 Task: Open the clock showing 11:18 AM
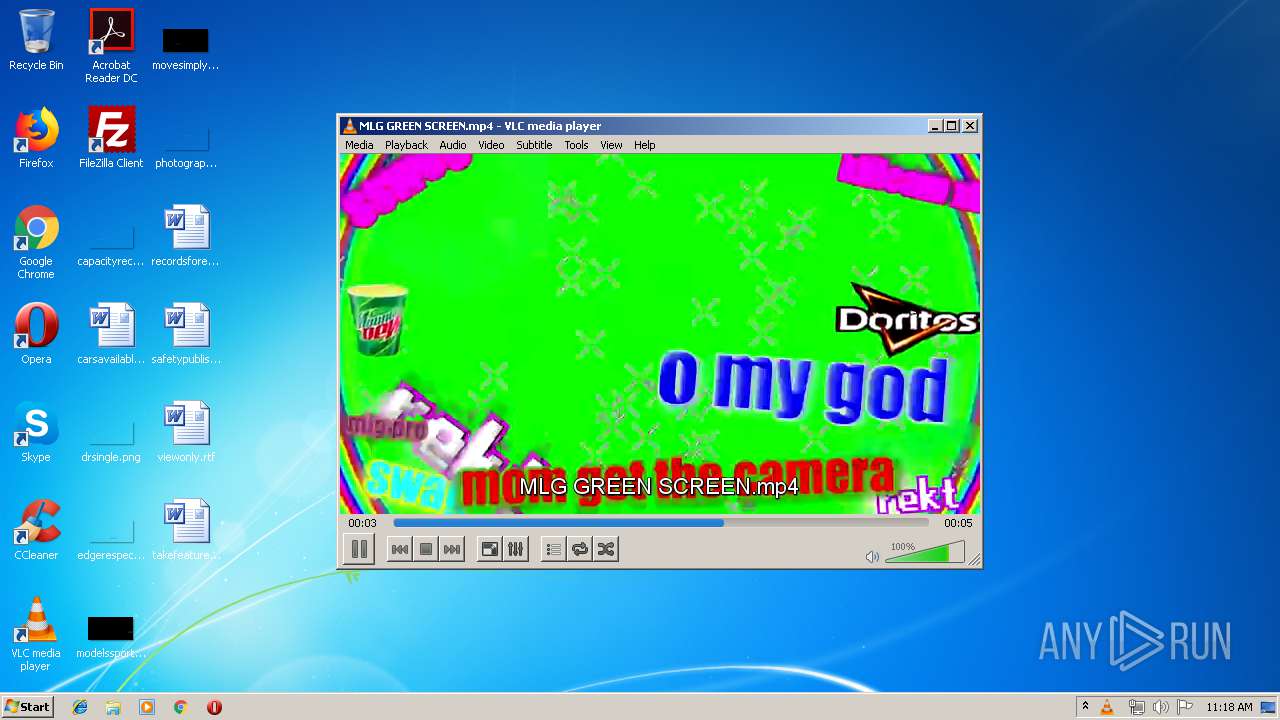[x=1229, y=707]
